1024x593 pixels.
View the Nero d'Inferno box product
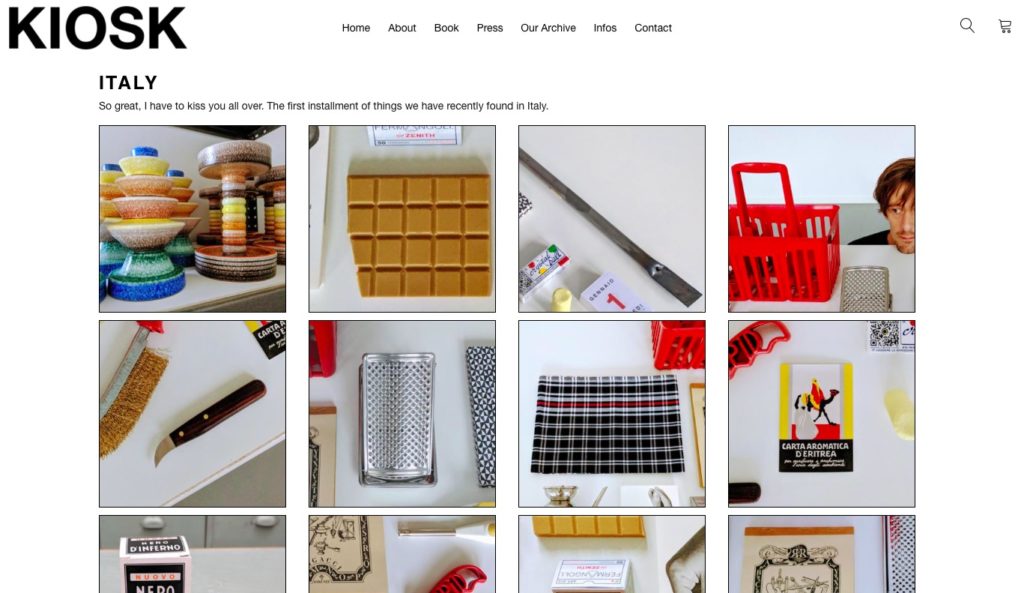coord(193,554)
